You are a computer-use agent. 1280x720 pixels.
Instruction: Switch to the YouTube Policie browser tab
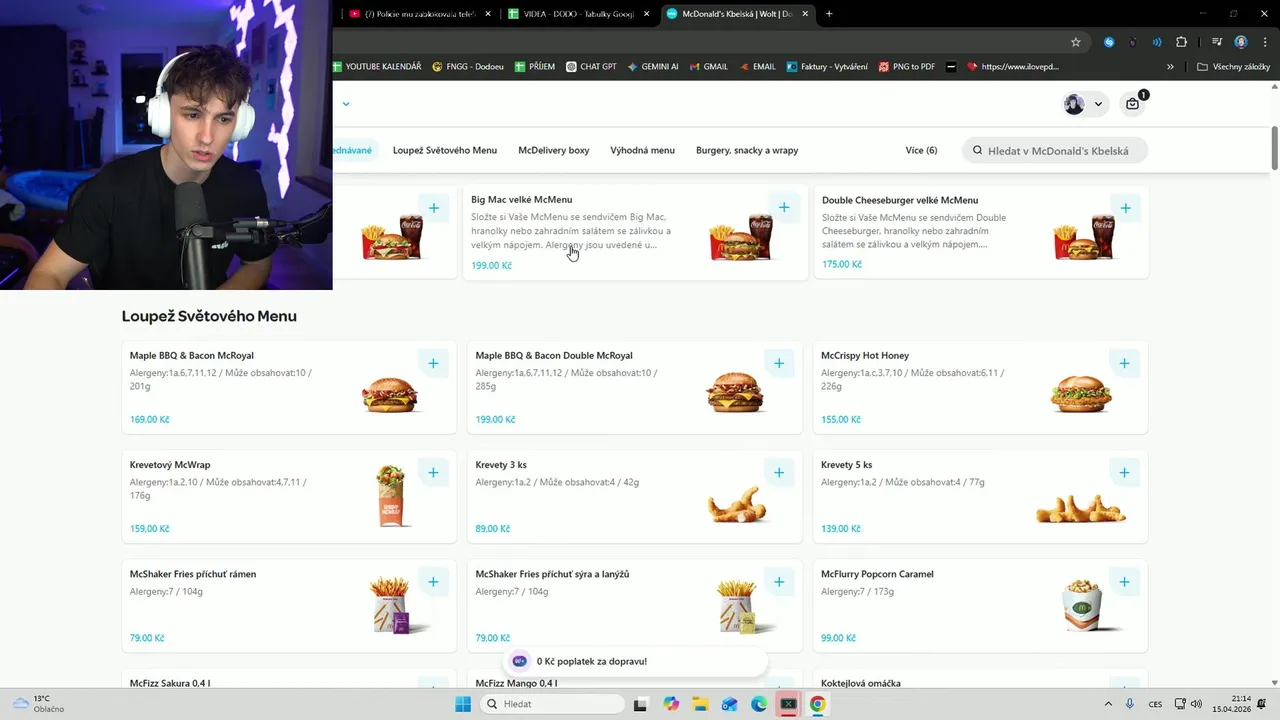[x=418, y=14]
